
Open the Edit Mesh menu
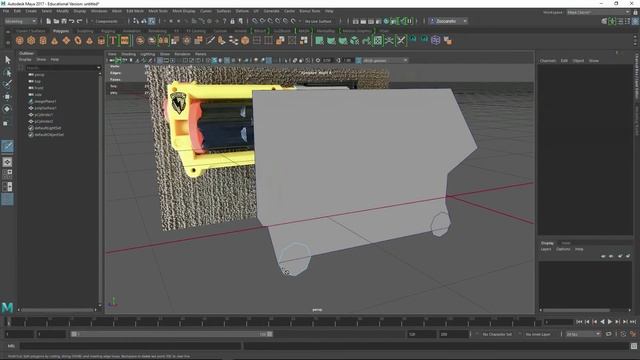[x=135, y=11]
